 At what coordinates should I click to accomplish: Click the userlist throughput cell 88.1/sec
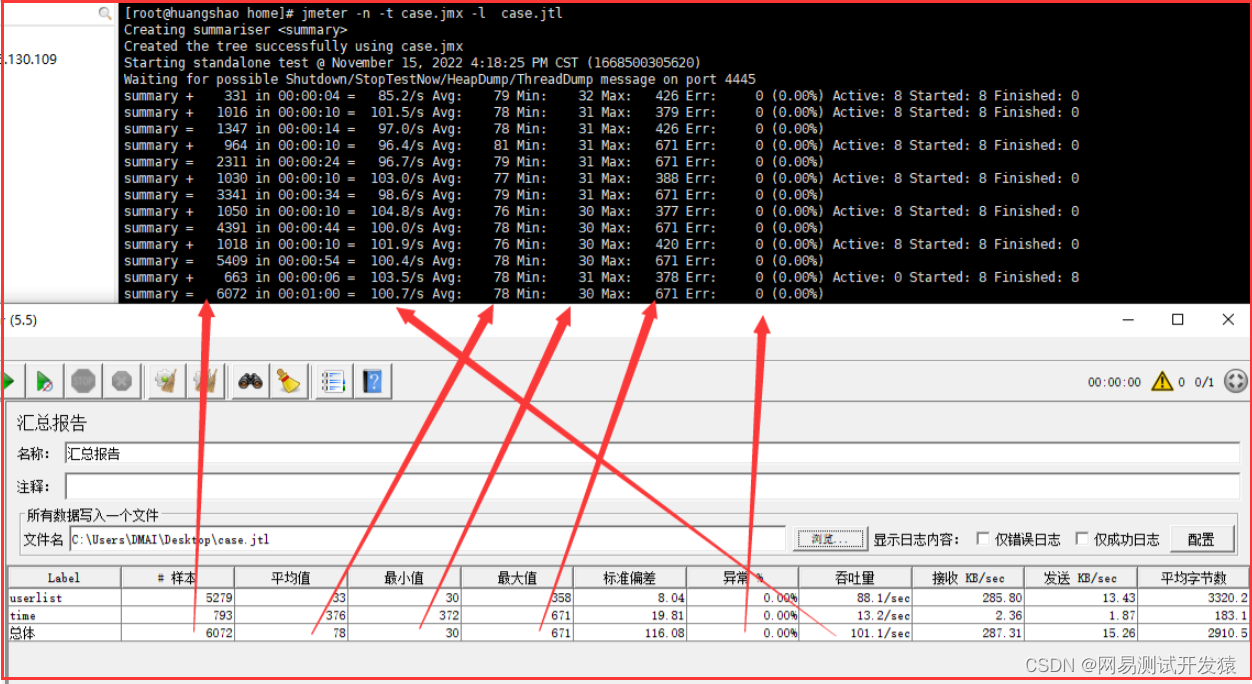(x=856, y=597)
